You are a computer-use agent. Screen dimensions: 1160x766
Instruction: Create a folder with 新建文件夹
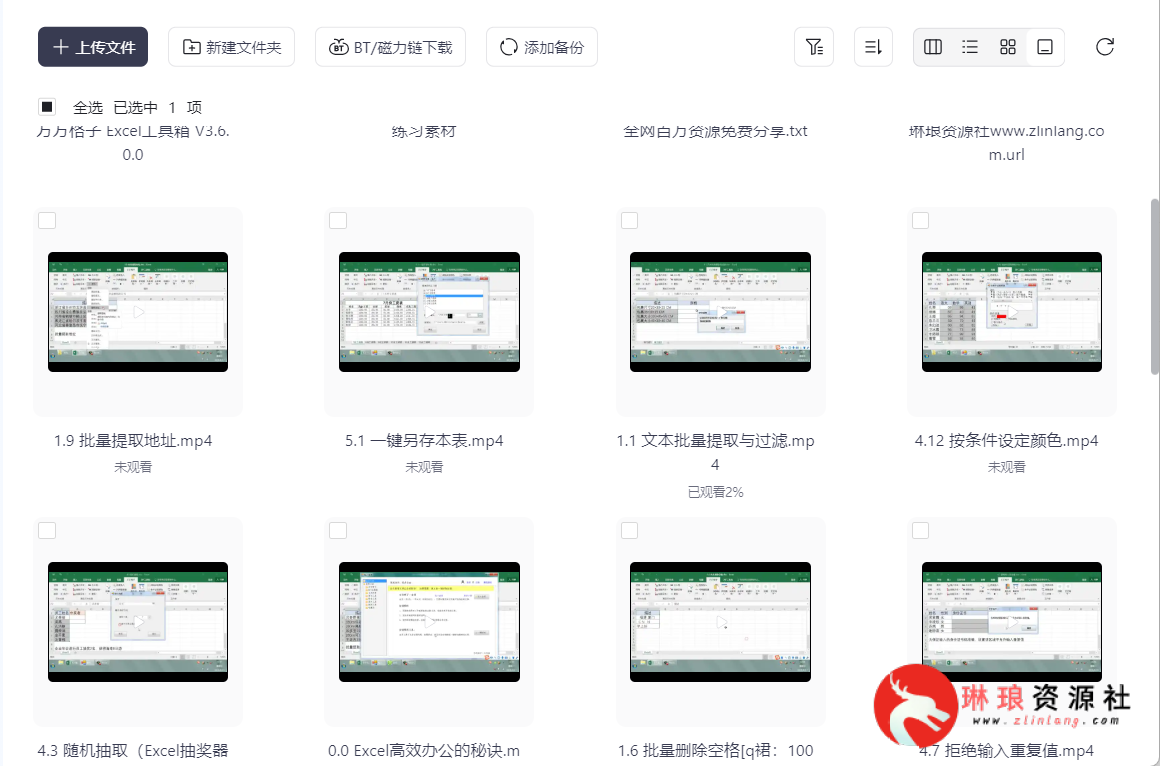click(x=232, y=47)
